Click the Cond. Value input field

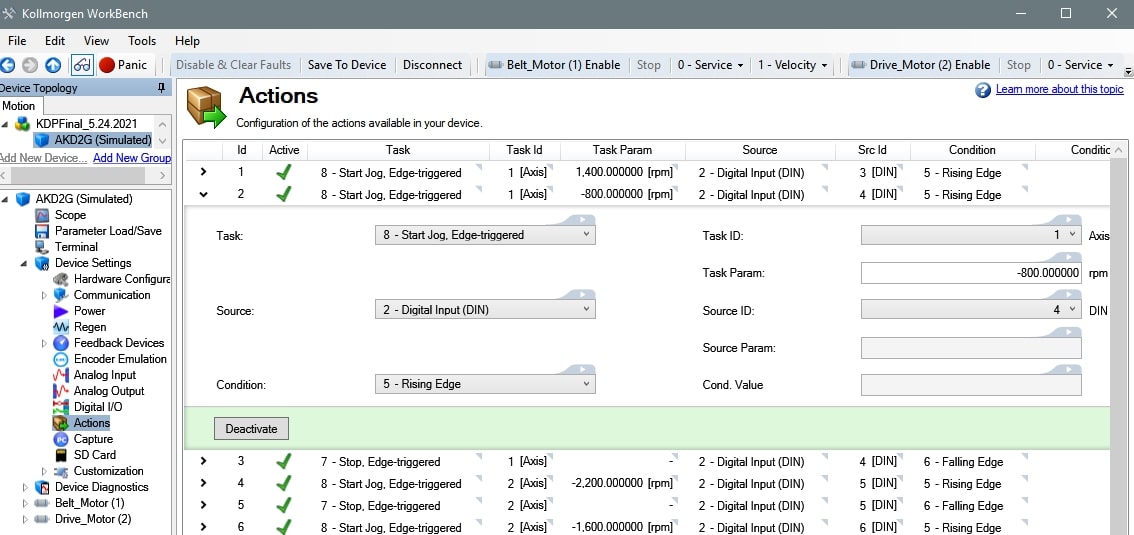coord(971,385)
